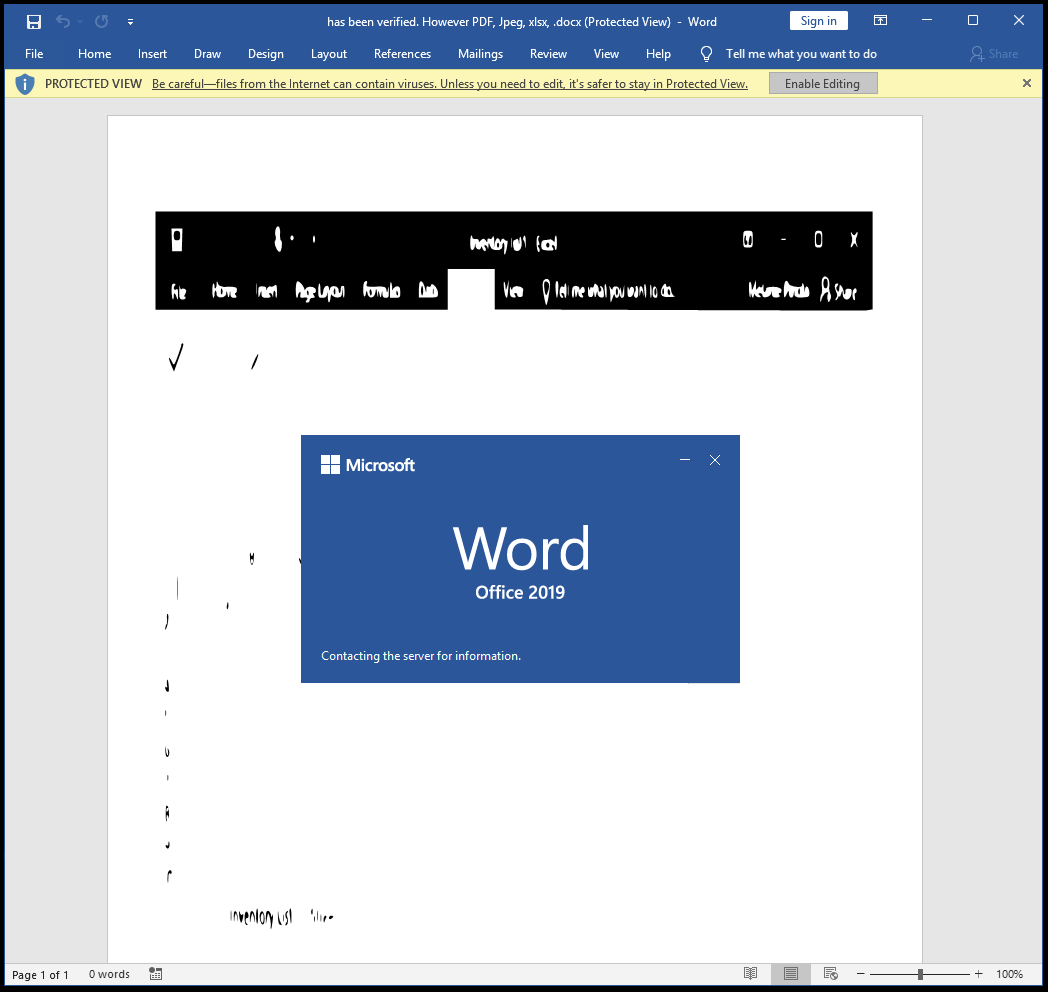Screen dimensions: 1048x992
Task: Select the Web Layout view icon
Action: click(x=831, y=974)
